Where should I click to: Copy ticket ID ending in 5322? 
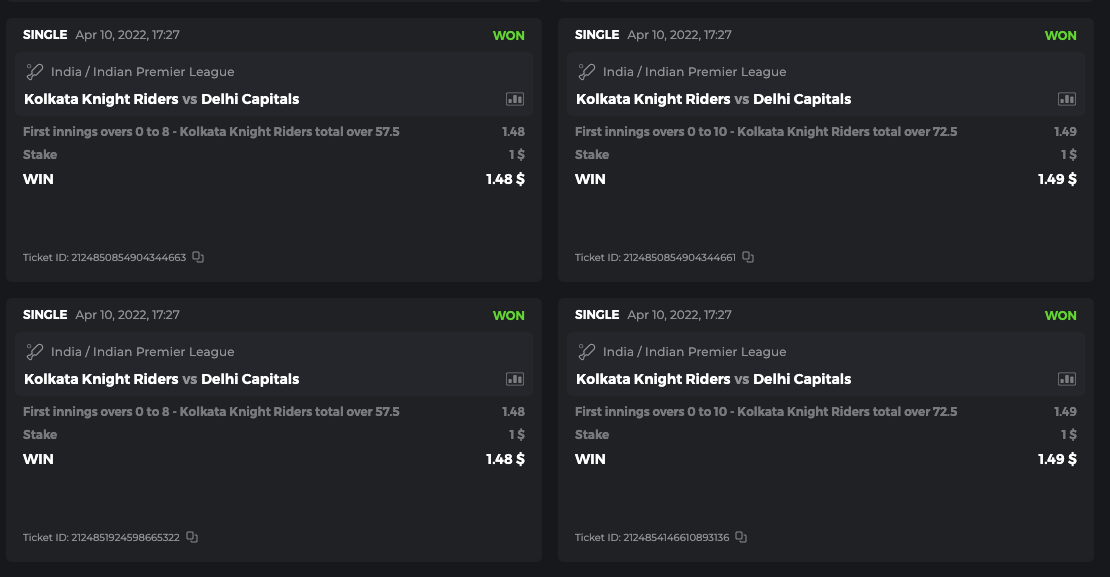coord(192,537)
